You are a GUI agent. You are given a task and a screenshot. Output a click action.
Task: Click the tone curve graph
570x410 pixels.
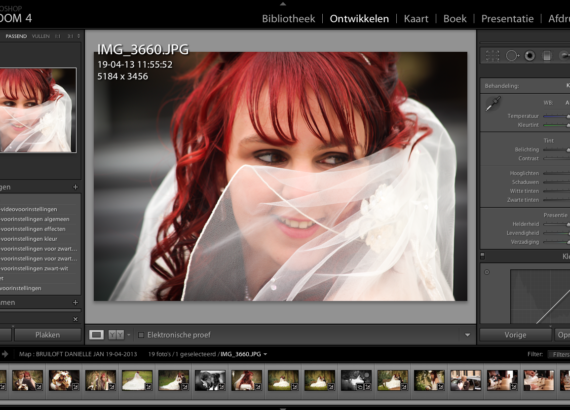click(540, 296)
